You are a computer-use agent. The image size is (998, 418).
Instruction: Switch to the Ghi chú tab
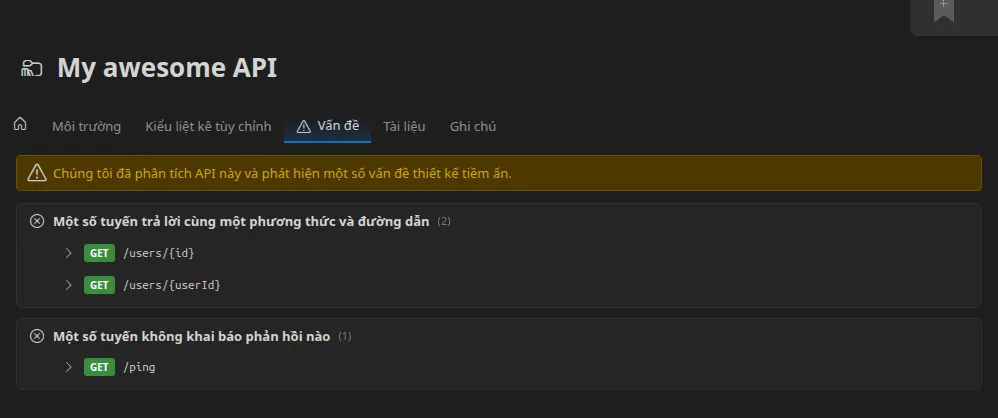tap(473, 127)
